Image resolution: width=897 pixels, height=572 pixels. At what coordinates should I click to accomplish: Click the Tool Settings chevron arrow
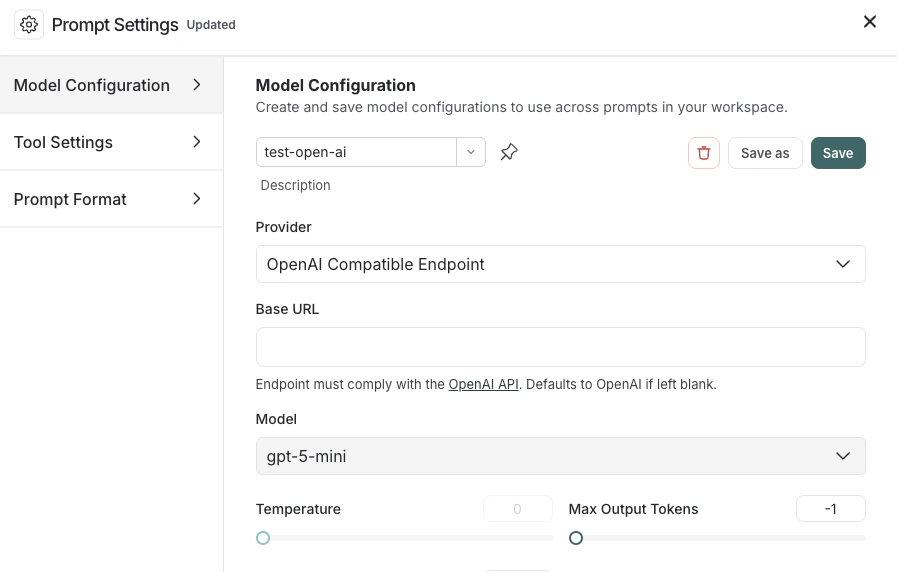click(x=197, y=142)
